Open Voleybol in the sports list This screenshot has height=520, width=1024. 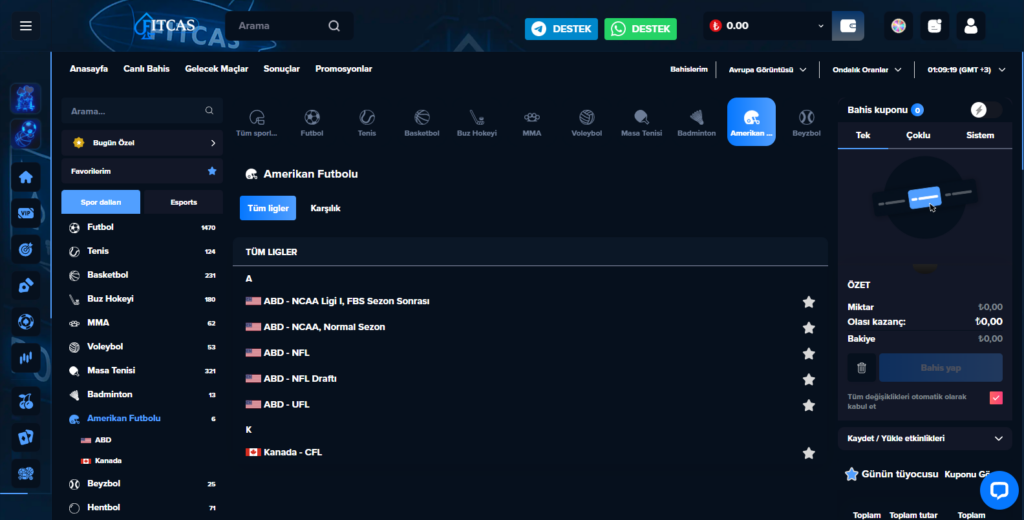click(142, 347)
